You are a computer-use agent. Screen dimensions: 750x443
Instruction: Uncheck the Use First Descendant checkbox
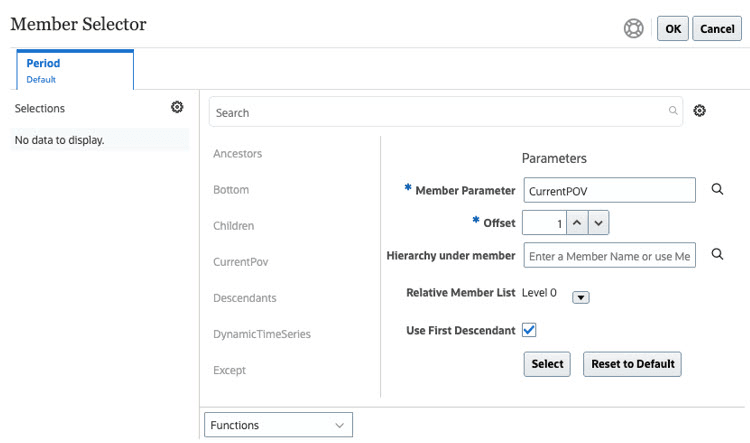tap(529, 330)
